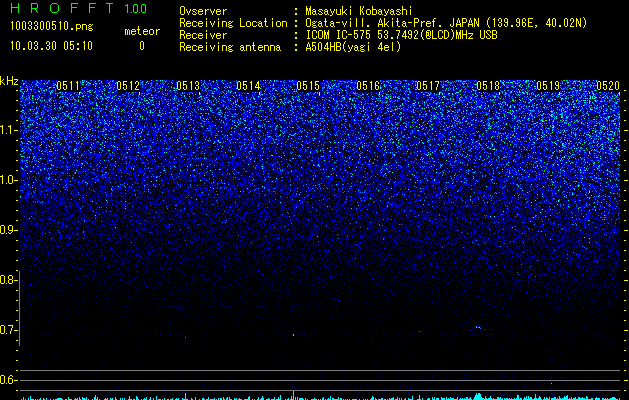
Task: Click the Receiving antenna label
Action: pyautogui.click(x=230, y=48)
